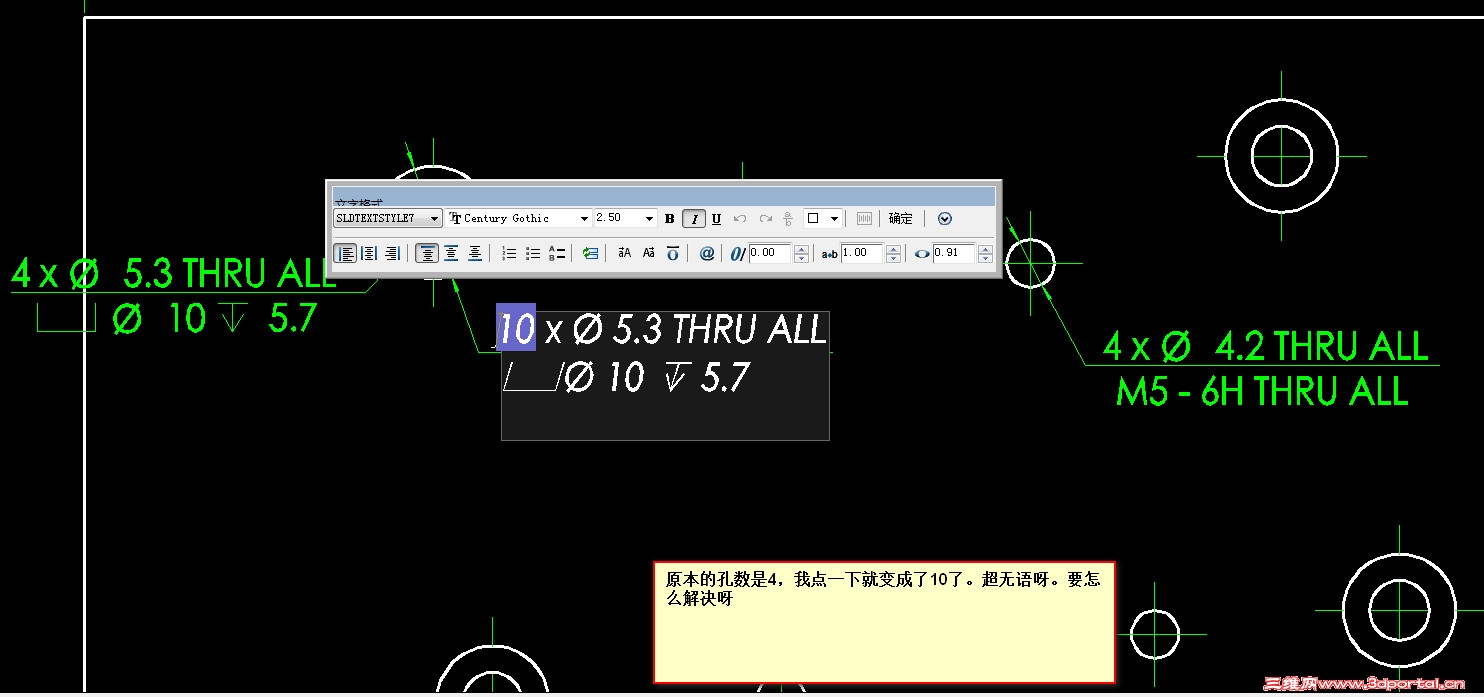Click the Insert Field icon

[590, 254]
